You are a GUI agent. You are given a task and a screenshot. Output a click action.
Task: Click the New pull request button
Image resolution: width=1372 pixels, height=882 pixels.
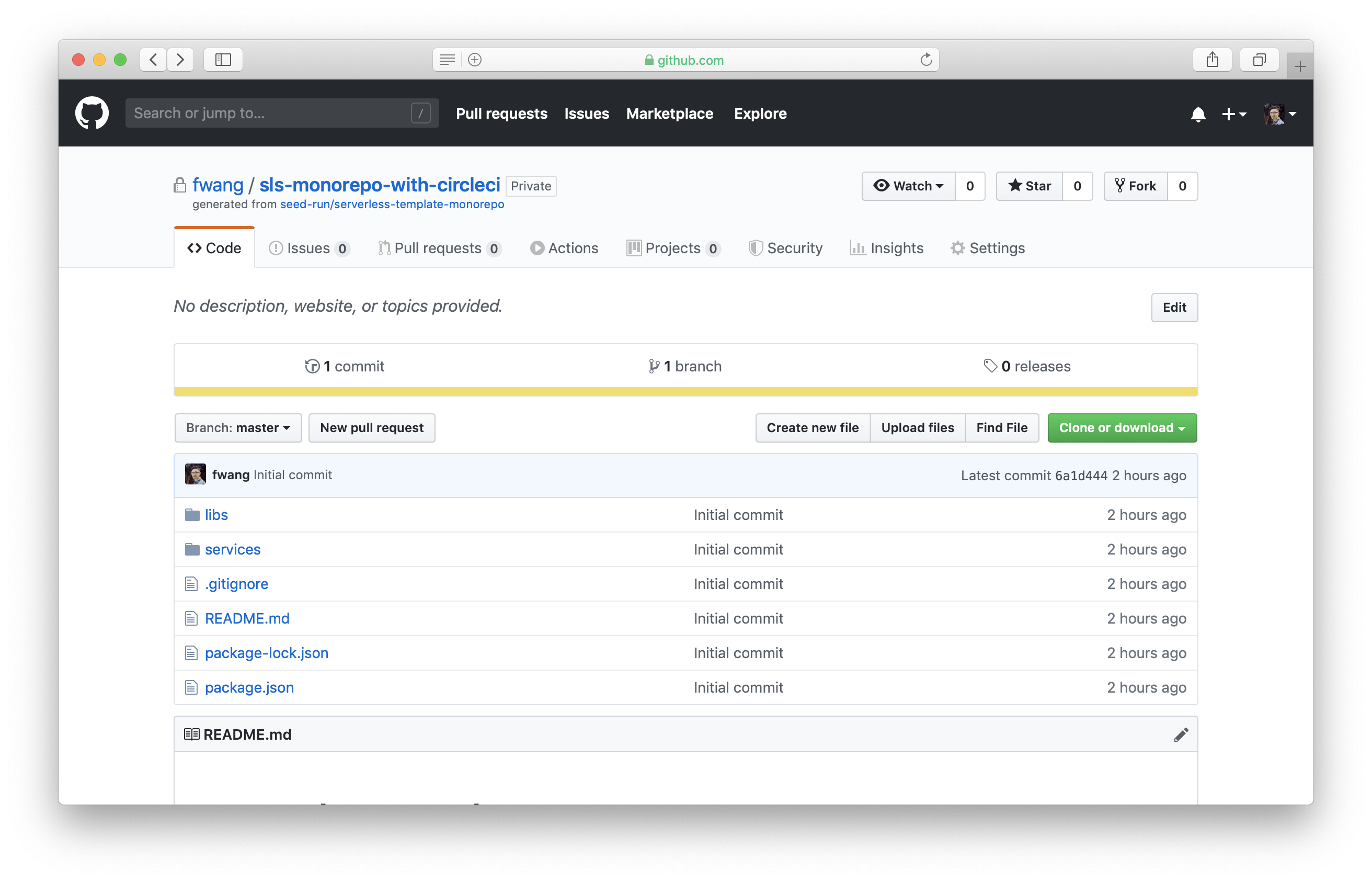(371, 428)
